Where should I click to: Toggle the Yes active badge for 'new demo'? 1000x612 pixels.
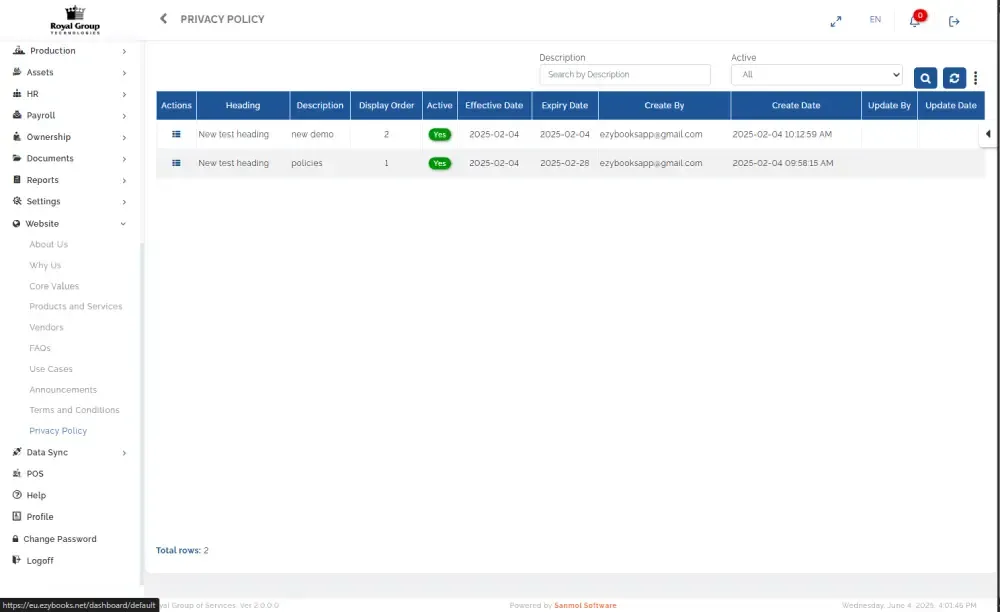point(439,134)
